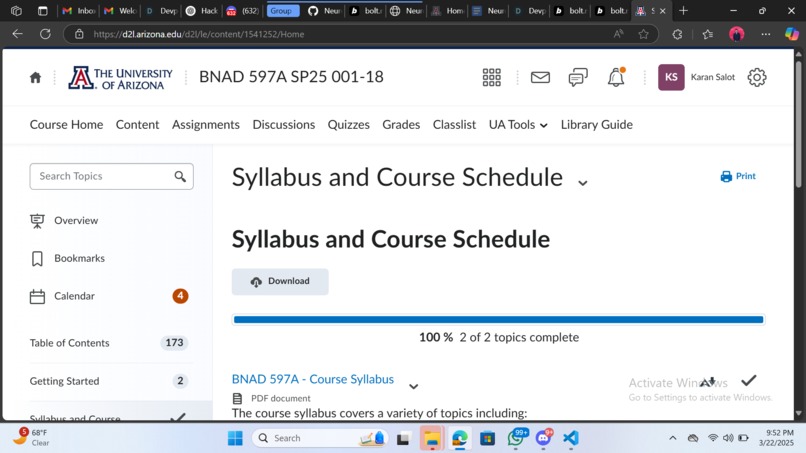Open the message alerts envelope icon
Image resolution: width=806 pixels, height=453 pixels.
click(540, 78)
